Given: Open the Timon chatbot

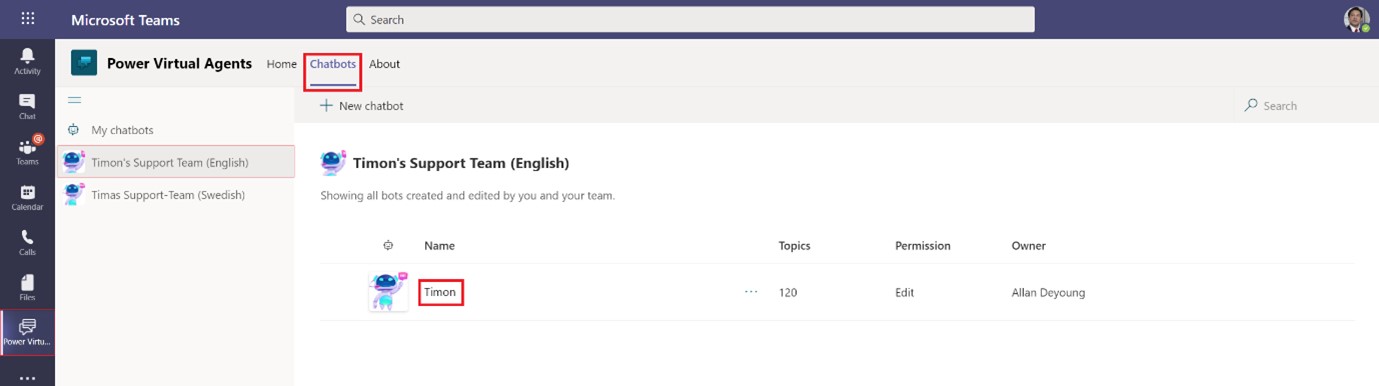Looking at the screenshot, I should pos(440,293).
